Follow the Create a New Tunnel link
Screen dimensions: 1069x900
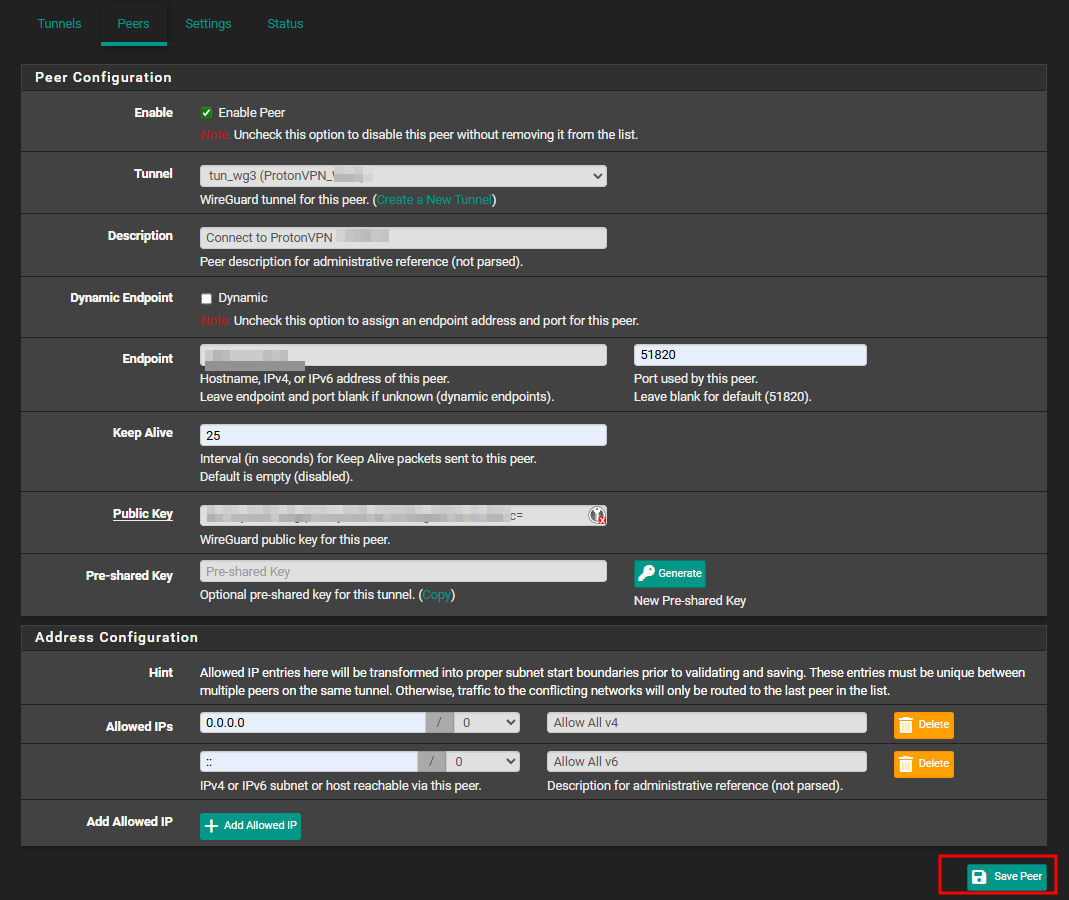click(434, 200)
